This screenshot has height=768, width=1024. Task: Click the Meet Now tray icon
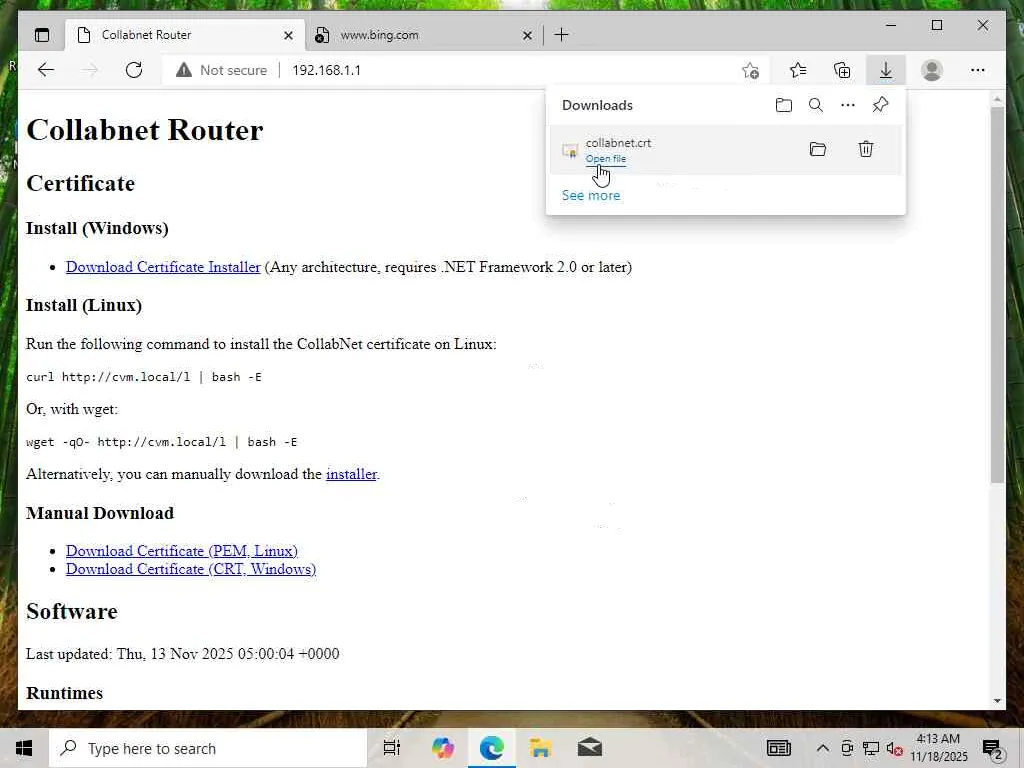click(847, 748)
